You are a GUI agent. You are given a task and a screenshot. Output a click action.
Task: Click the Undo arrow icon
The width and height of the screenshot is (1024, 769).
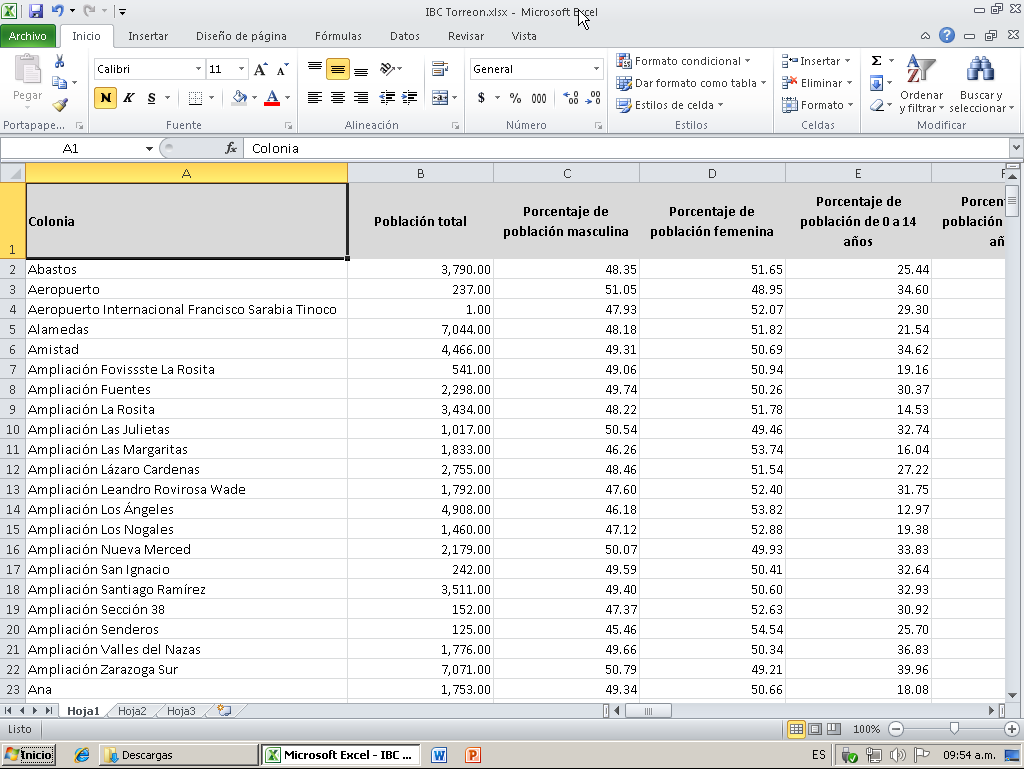tap(57, 10)
